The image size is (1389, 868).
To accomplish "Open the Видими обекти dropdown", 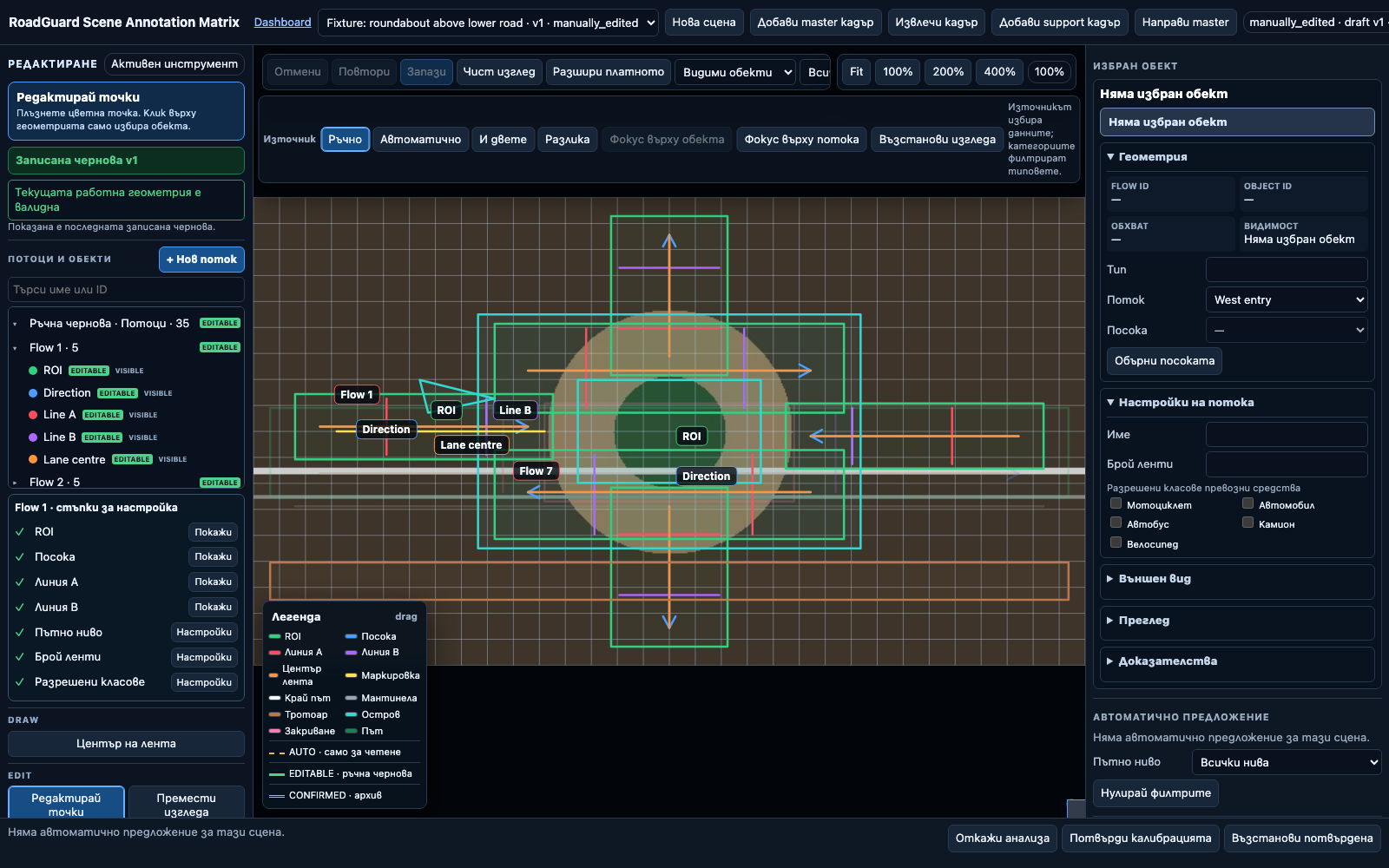I will tap(735, 72).
